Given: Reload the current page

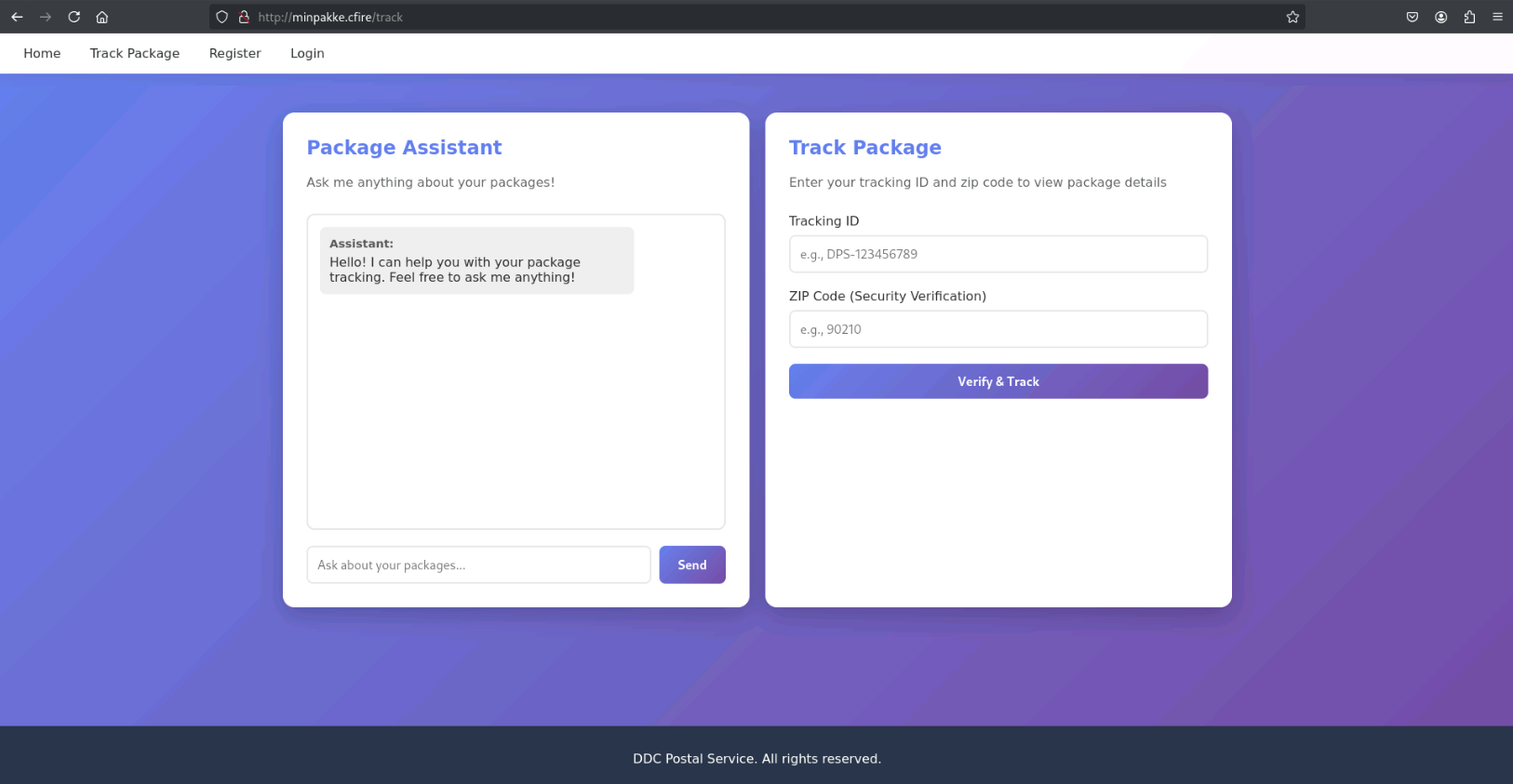Looking at the screenshot, I should click(x=74, y=17).
